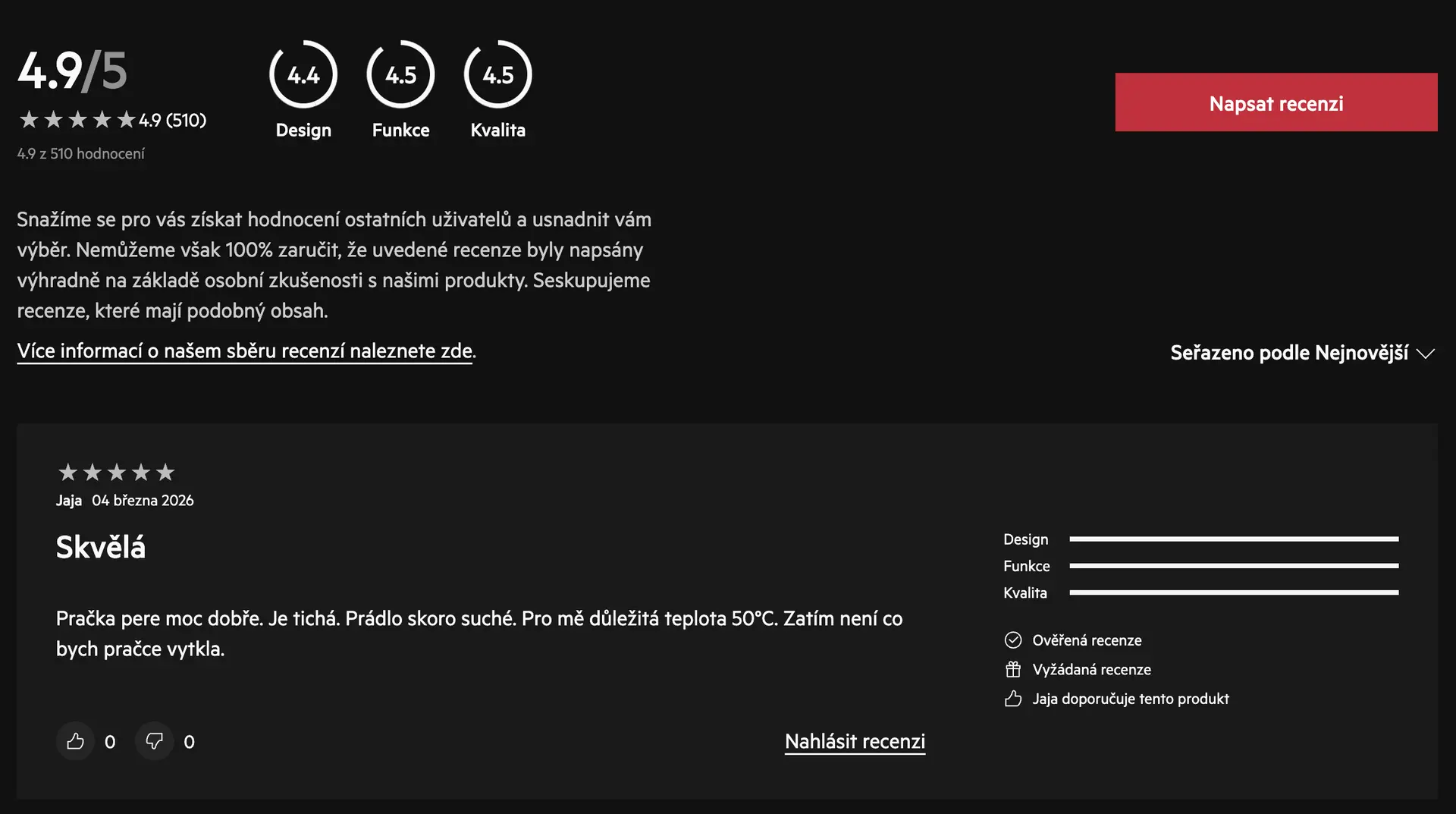Click the Design rating bar in review
This screenshot has width=1456, height=814.
point(1233,539)
